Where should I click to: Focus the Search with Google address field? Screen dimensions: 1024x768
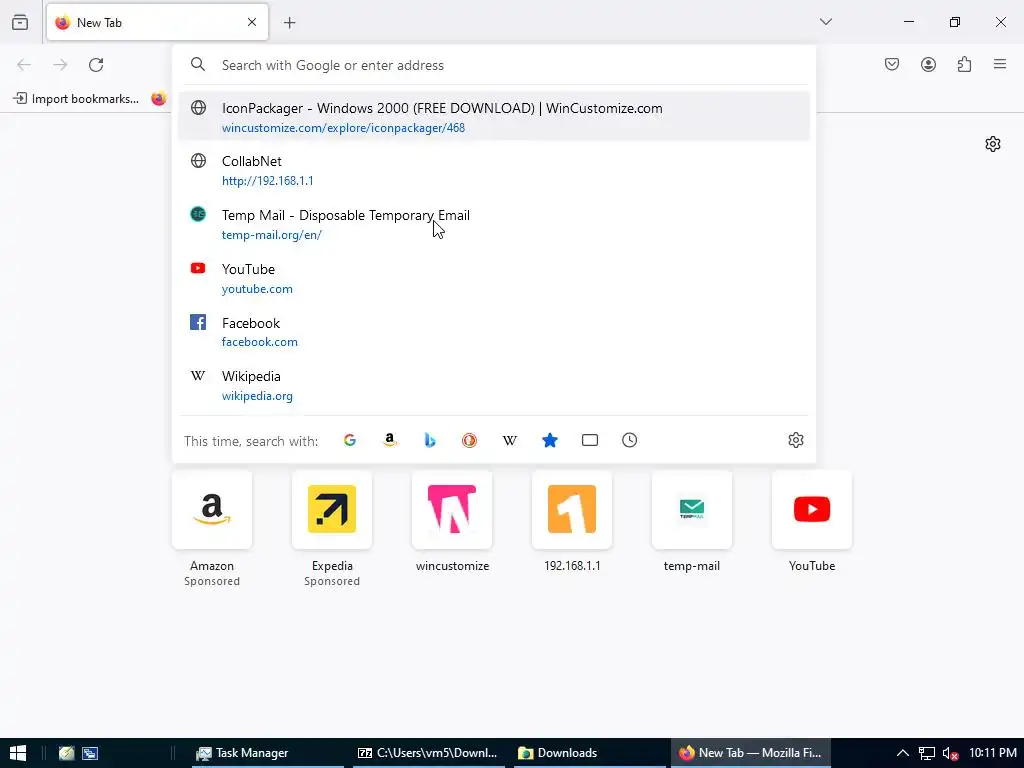494,65
